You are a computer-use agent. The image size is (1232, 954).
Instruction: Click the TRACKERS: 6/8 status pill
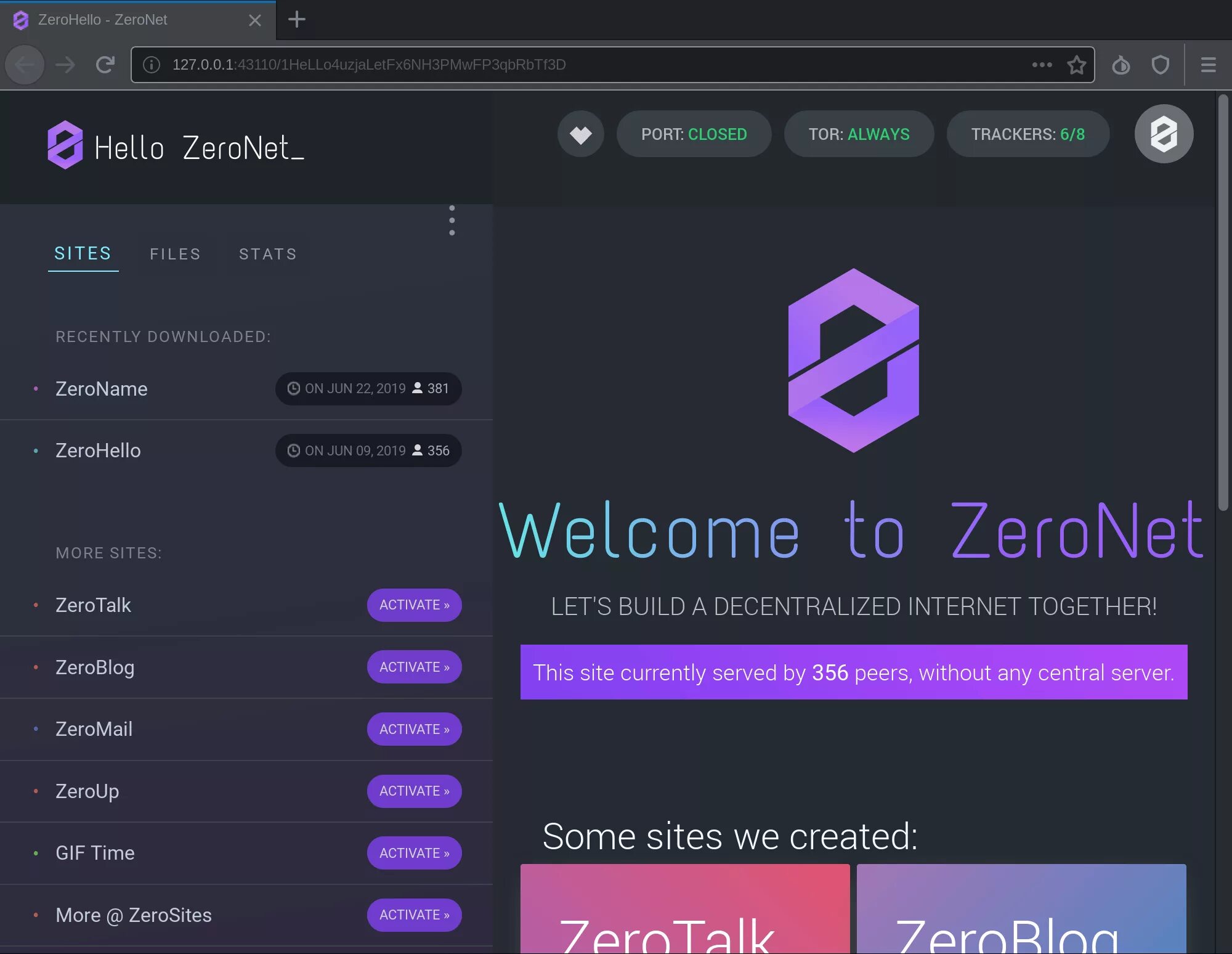[1027, 134]
